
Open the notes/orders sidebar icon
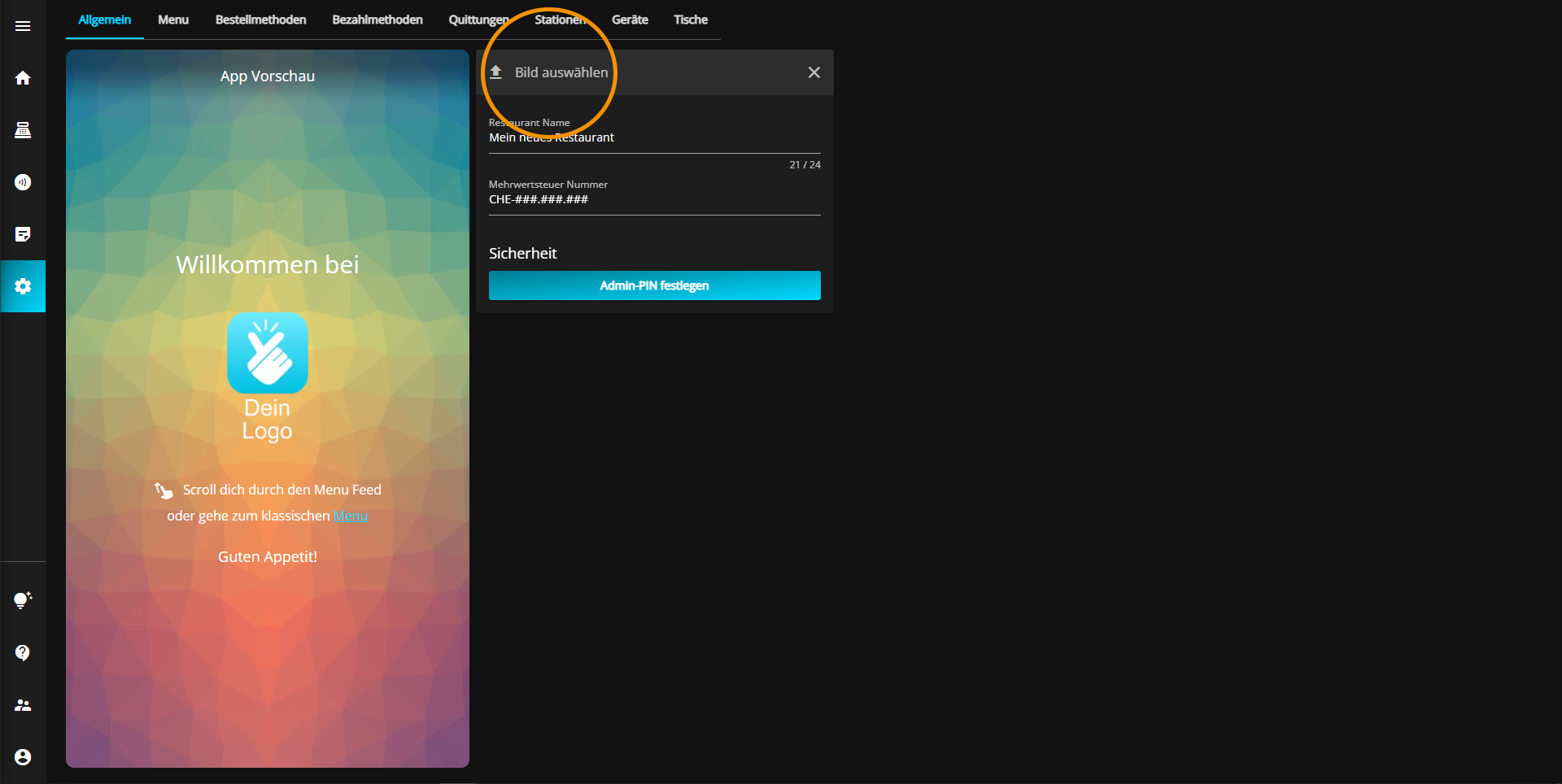[23, 234]
